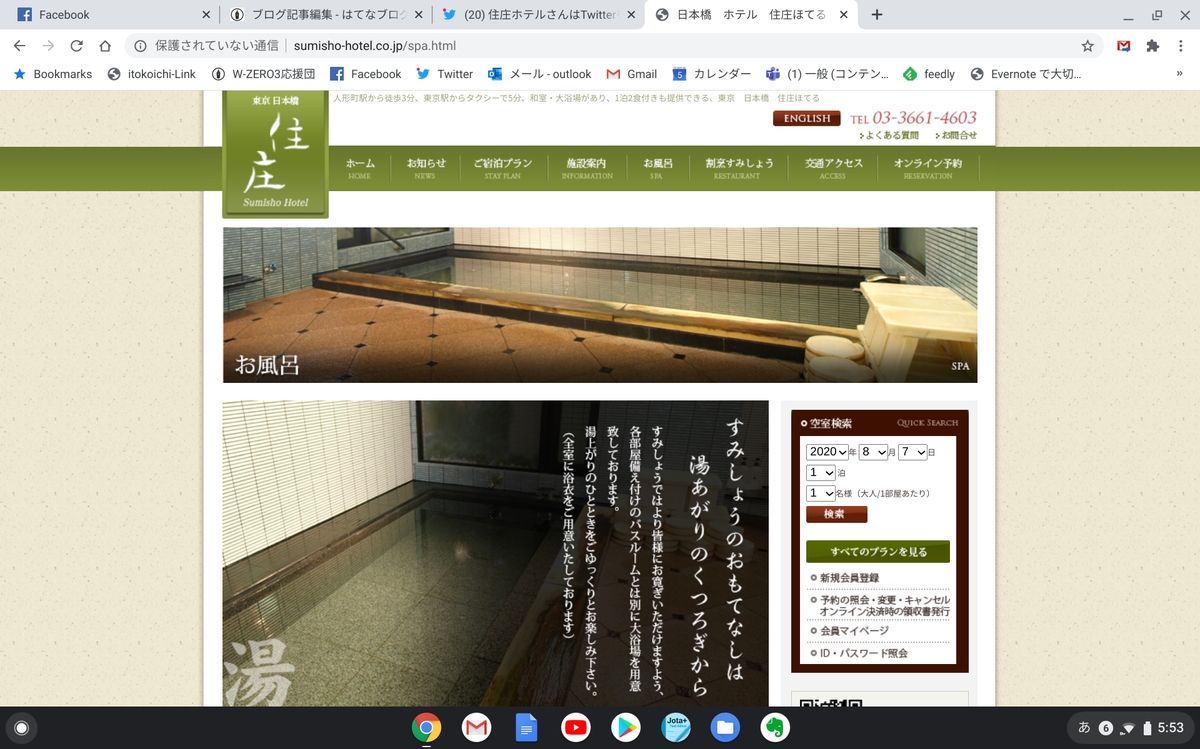Image resolution: width=1200 pixels, height=749 pixels.
Task: Expand the month dropdown showing 8
Action: (874, 452)
